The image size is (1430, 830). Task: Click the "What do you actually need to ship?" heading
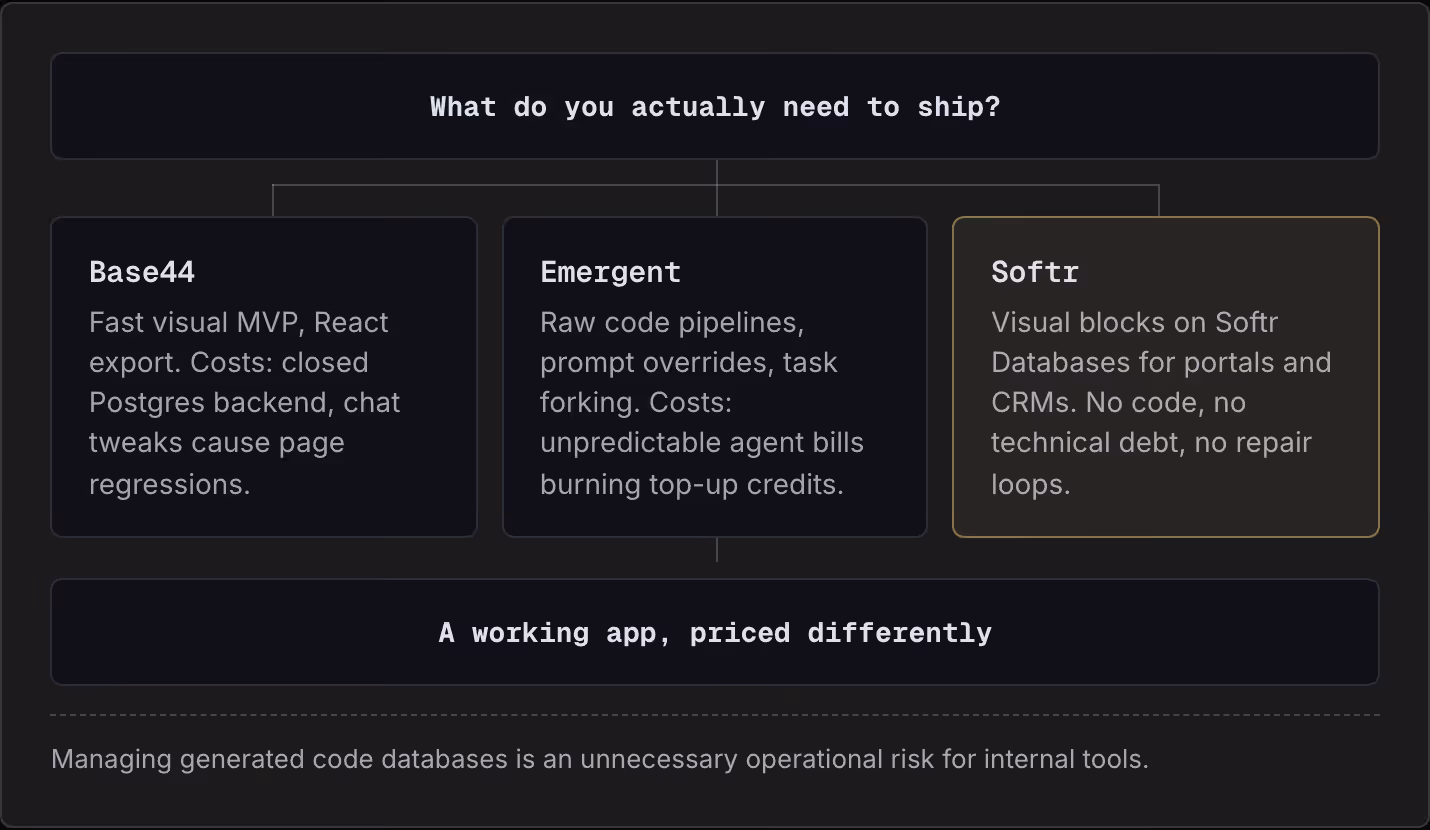pos(715,107)
